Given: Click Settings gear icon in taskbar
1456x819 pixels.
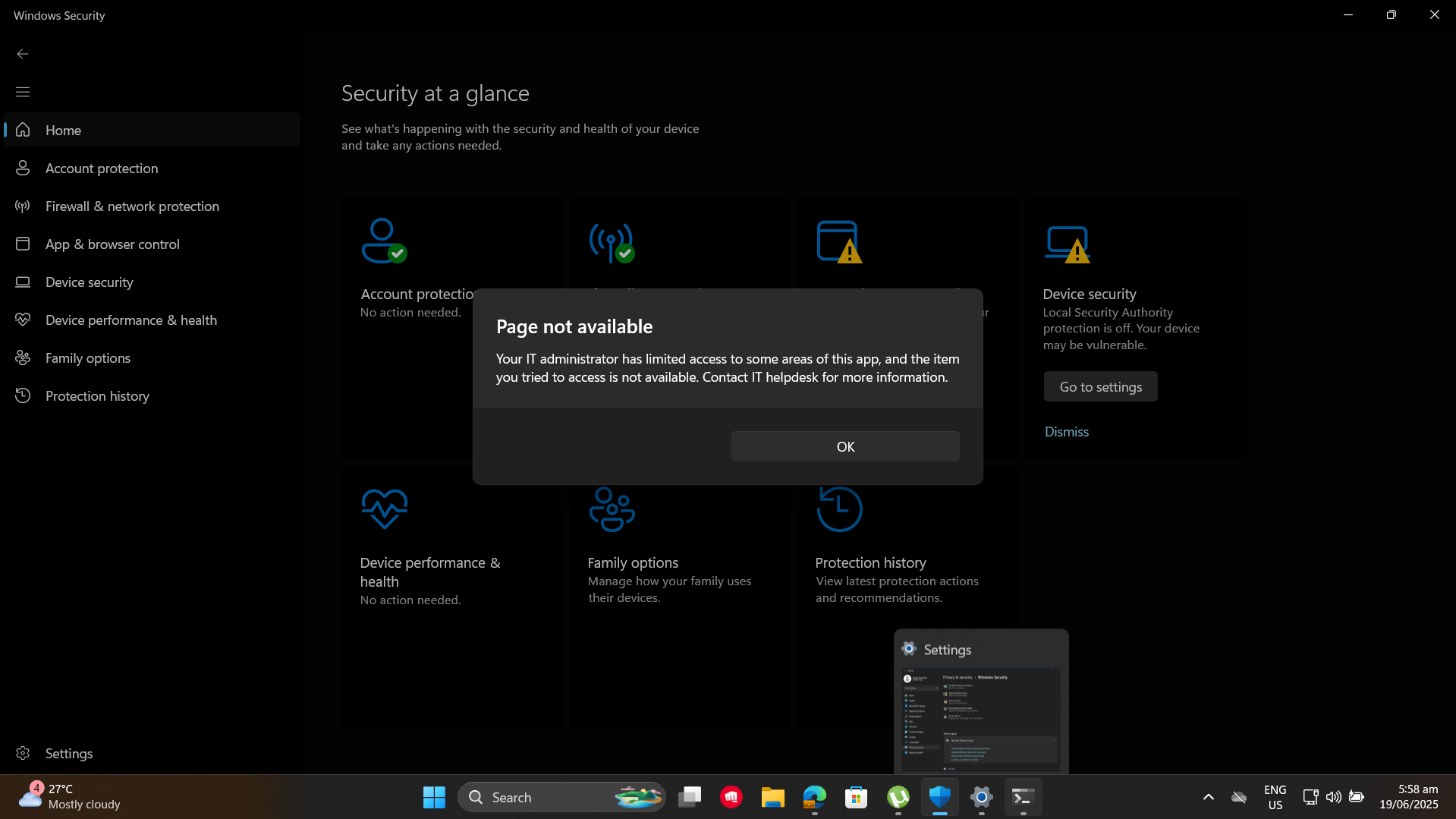Looking at the screenshot, I should [x=982, y=797].
